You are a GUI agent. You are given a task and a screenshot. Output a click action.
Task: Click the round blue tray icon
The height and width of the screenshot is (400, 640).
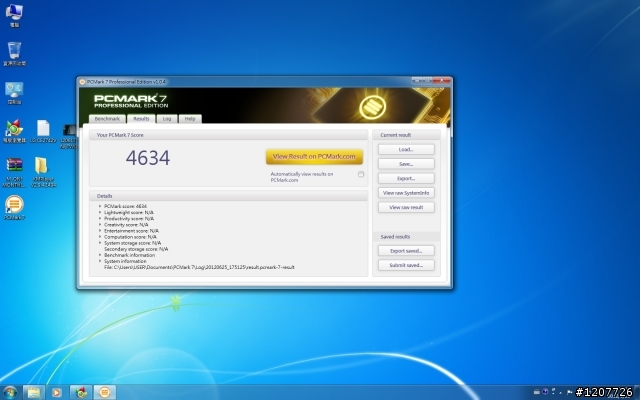coord(545,392)
